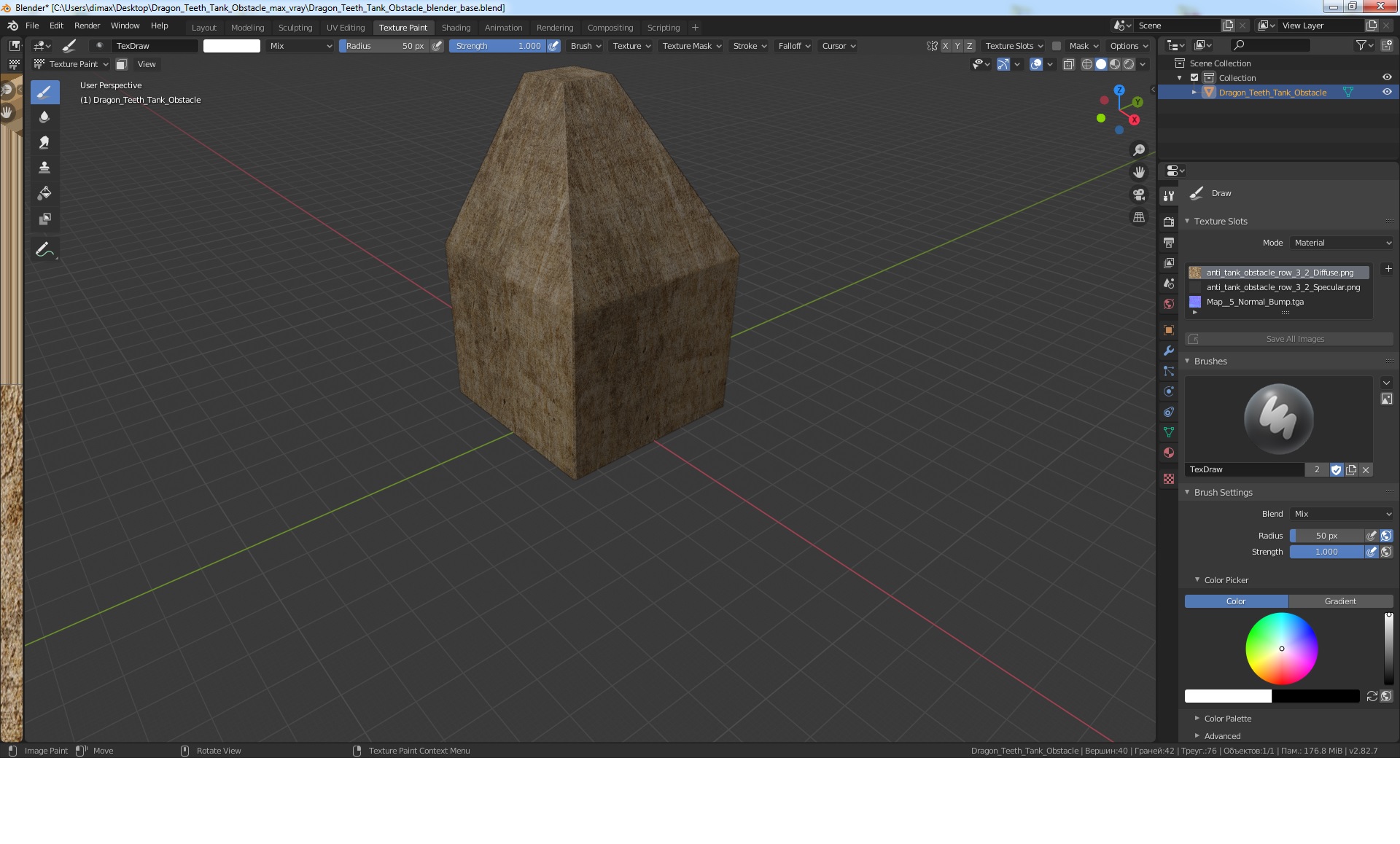Select the Smear brush tool
The height and width of the screenshot is (844, 1400).
(44, 142)
